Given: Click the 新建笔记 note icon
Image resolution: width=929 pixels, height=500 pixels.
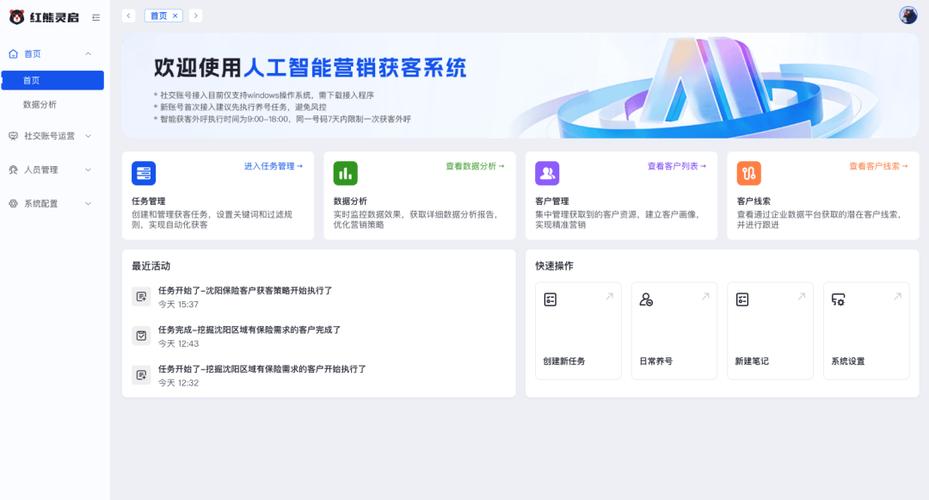Looking at the screenshot, I should [742, 300].
